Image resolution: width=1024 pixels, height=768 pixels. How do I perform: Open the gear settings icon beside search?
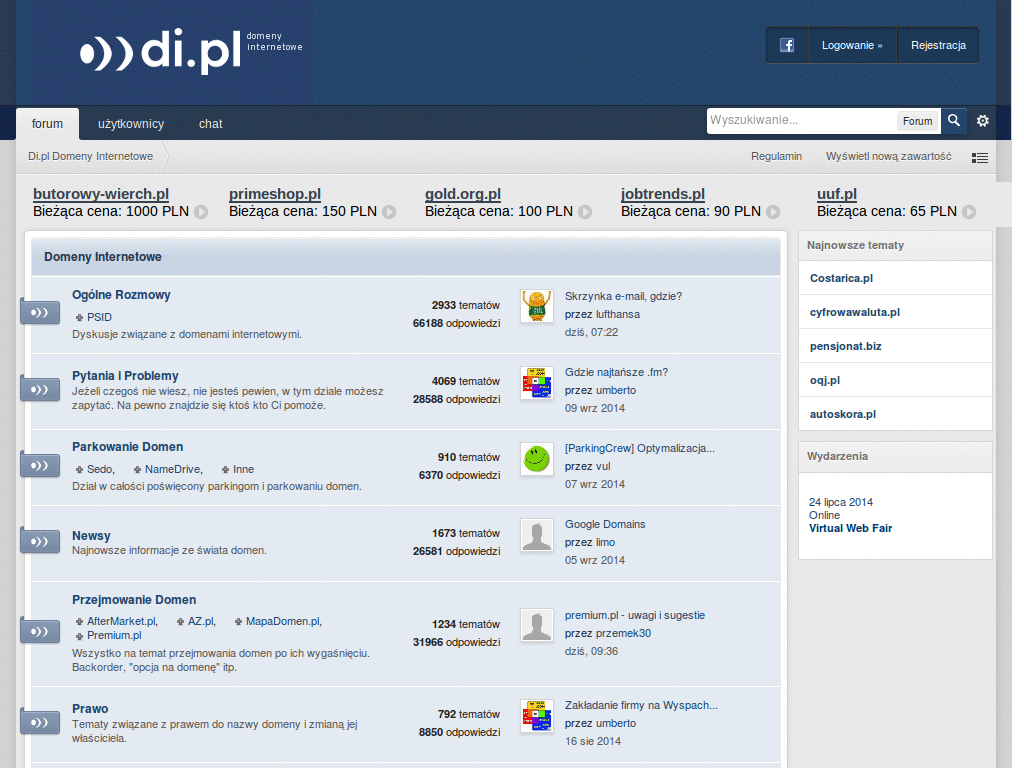(x=982, y=120)
